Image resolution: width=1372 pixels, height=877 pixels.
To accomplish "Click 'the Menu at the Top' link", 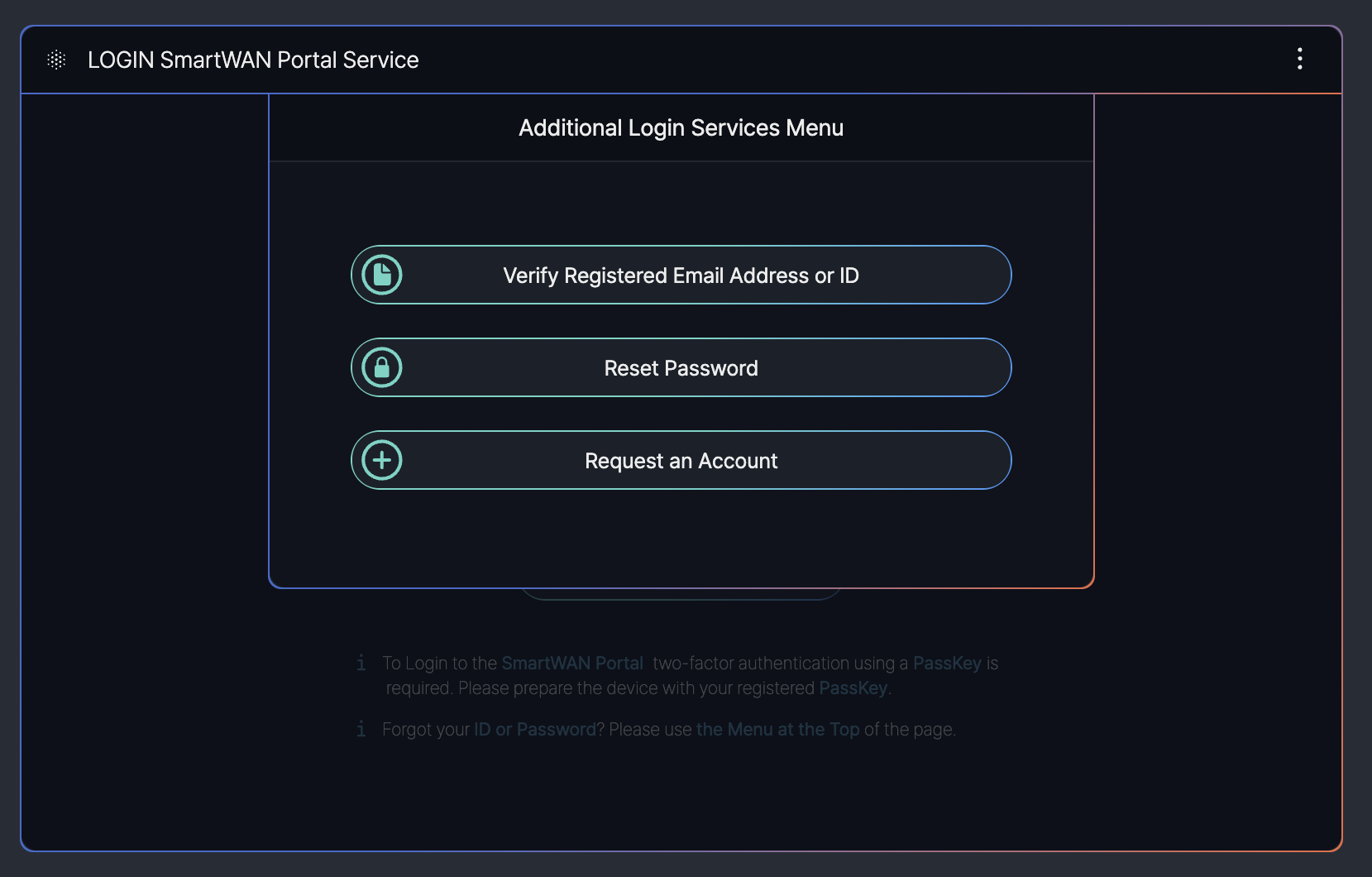I will tap(777, 730).
